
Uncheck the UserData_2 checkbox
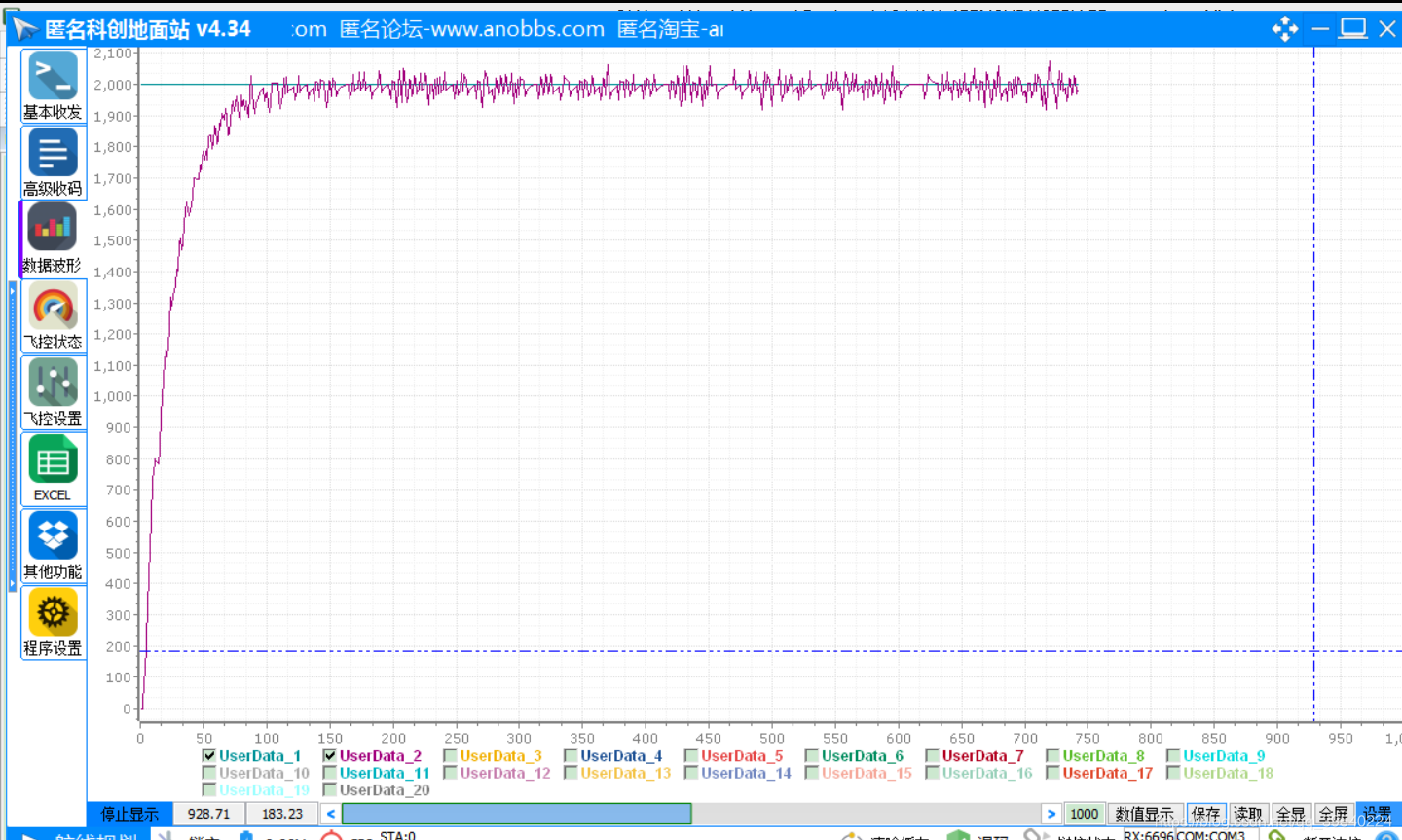(x=330, y=755)
